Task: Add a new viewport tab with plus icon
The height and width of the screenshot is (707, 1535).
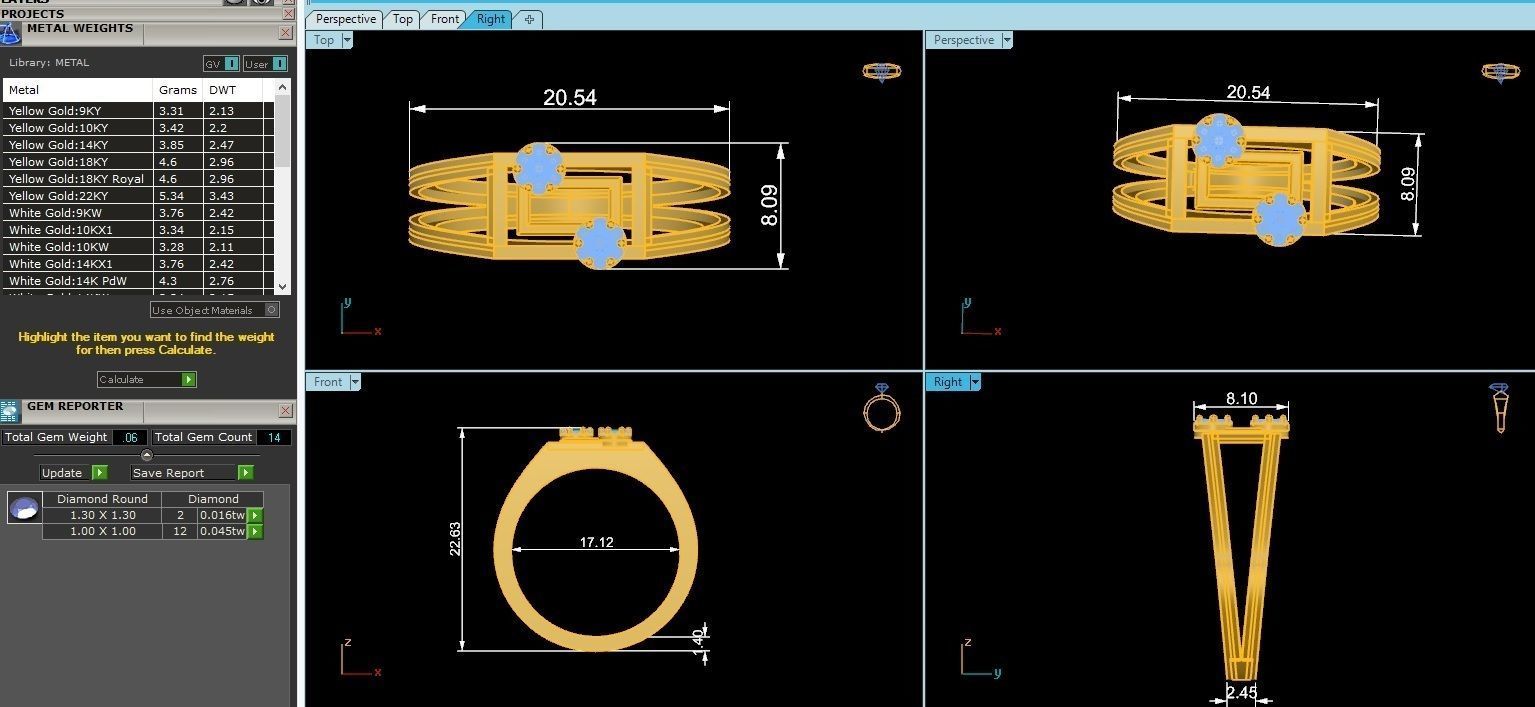Action: pos(529,19)
